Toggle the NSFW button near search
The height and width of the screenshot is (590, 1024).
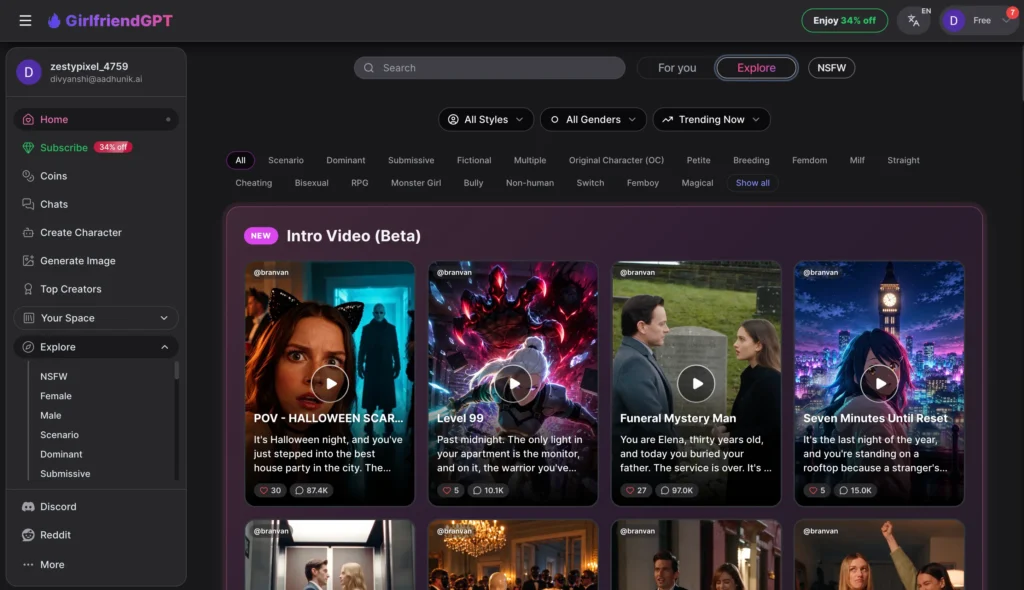click(x=831, y=68)
